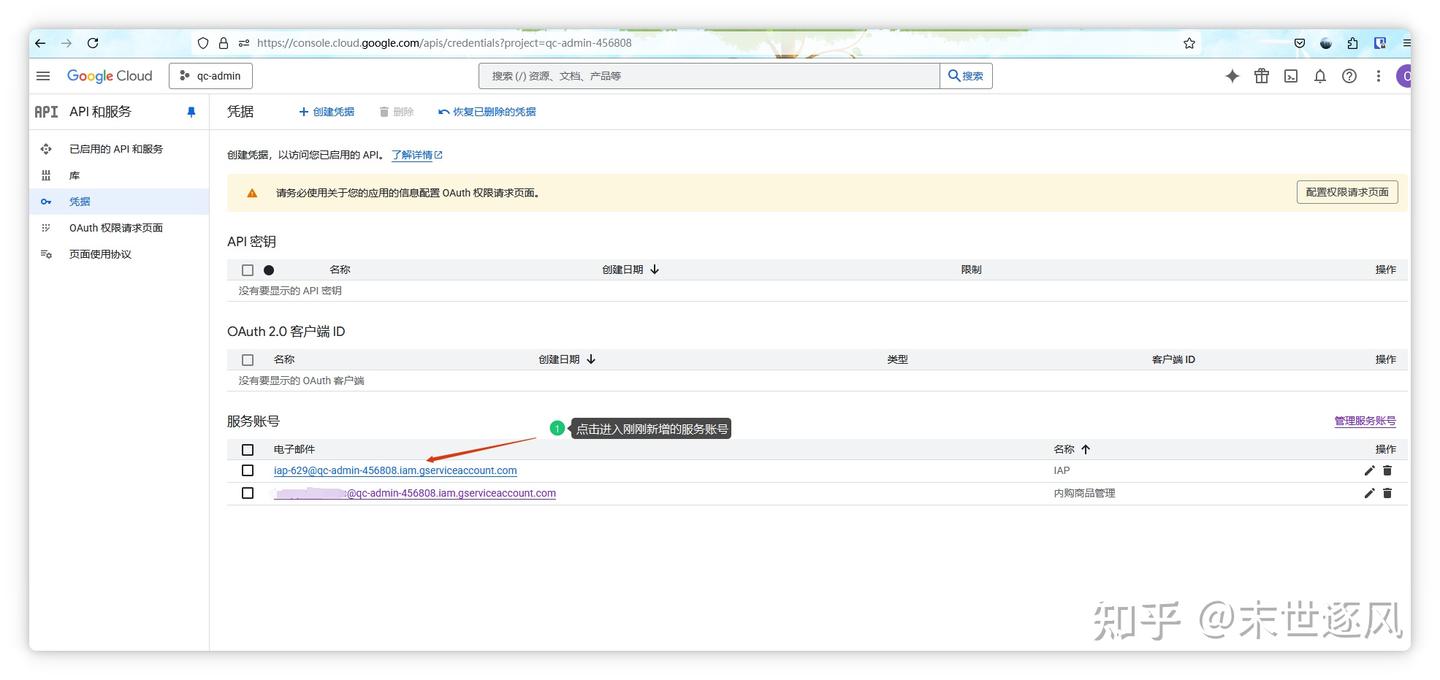Open the Cloud Shell terminal icon
The image size is (1440, 680).
[1290, 75]
